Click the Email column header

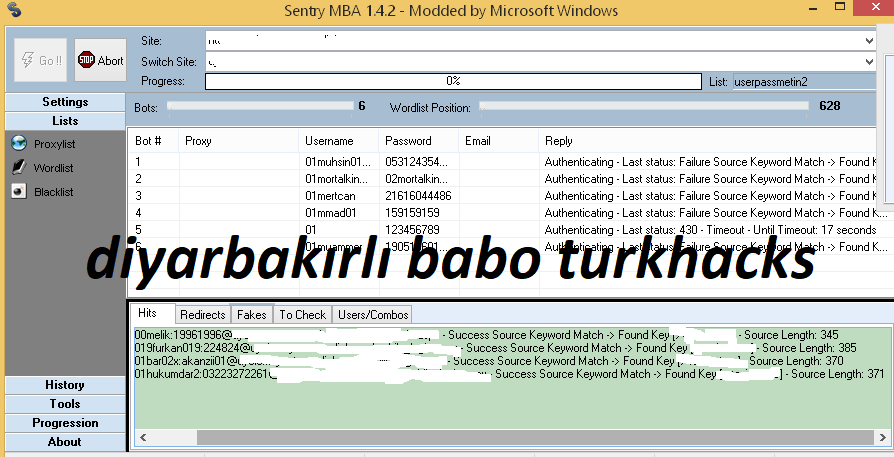tap(498, 141)
